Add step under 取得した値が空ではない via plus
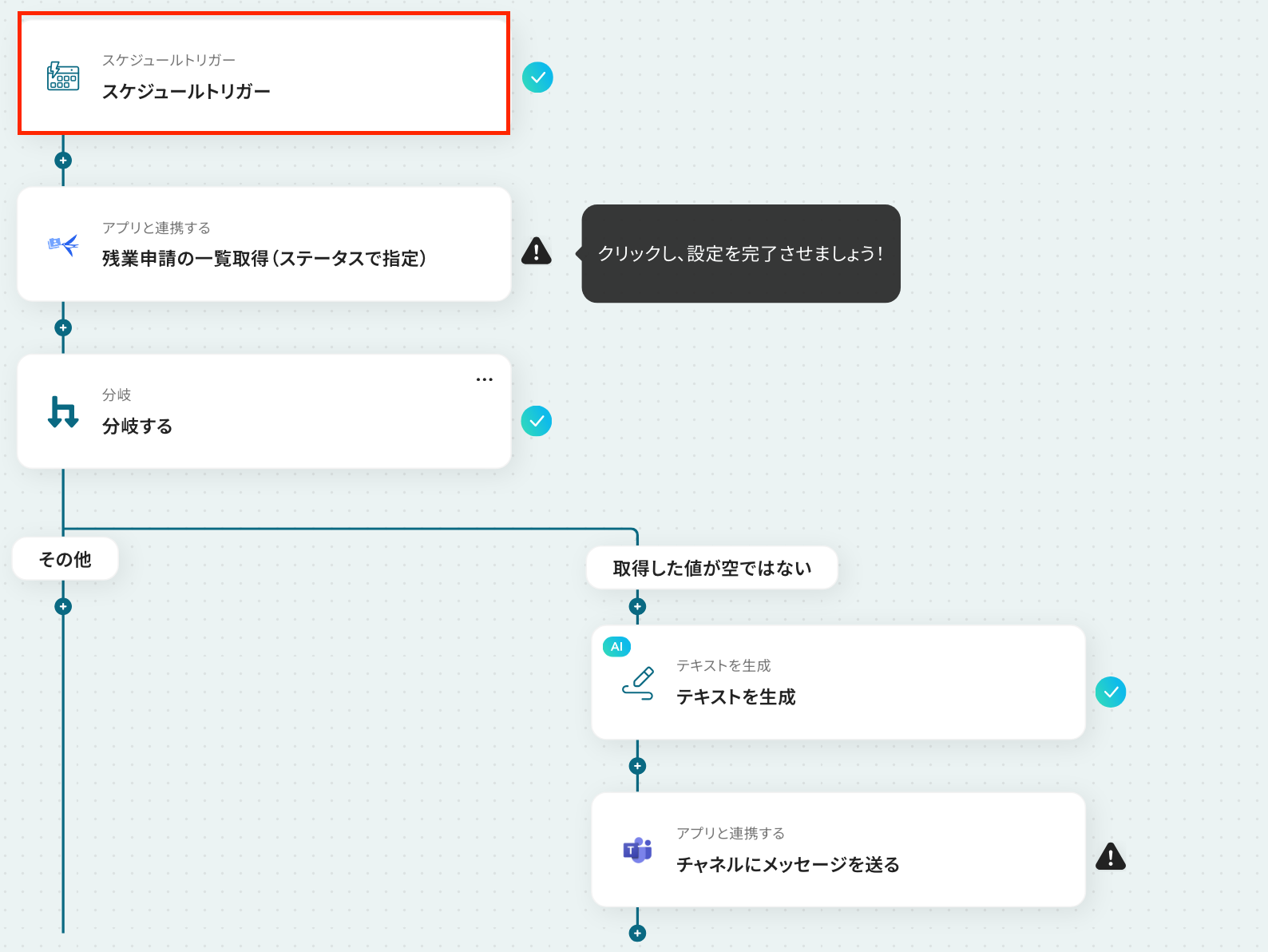This screenshot has width=1268, height=952. point(637,606)
